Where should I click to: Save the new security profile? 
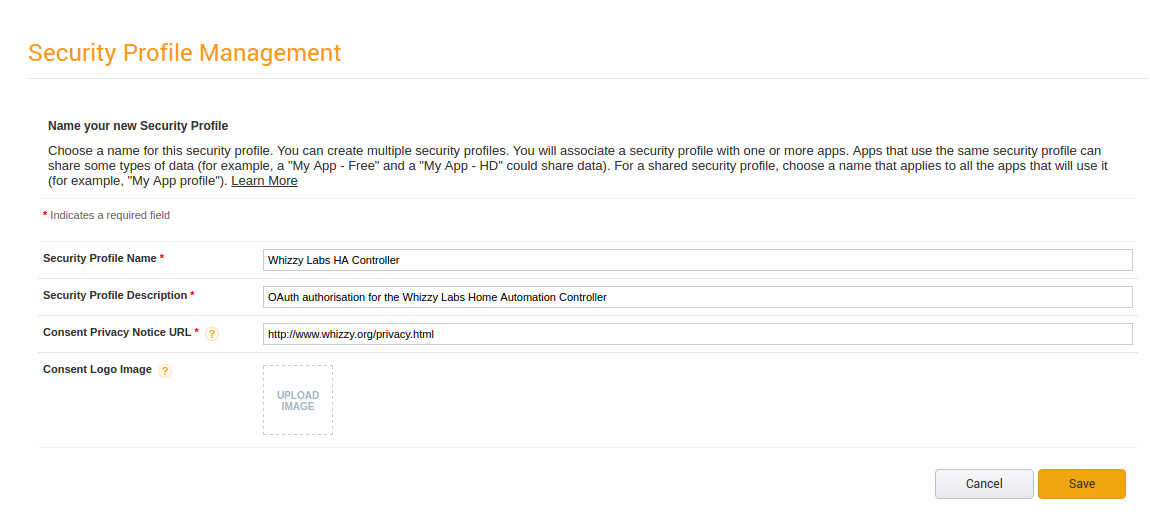click(x=1082, y=484)
